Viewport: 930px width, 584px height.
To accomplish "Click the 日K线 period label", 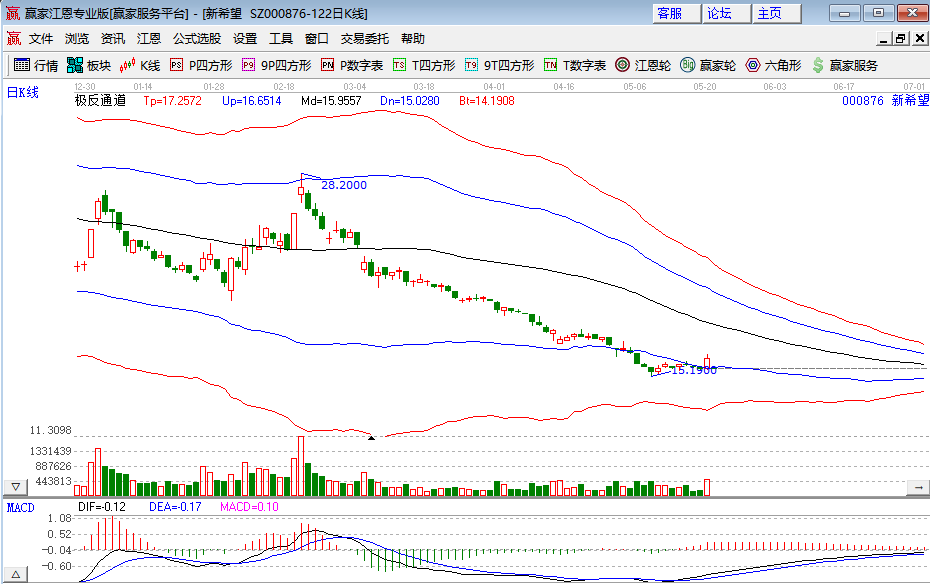I will 23,93.
